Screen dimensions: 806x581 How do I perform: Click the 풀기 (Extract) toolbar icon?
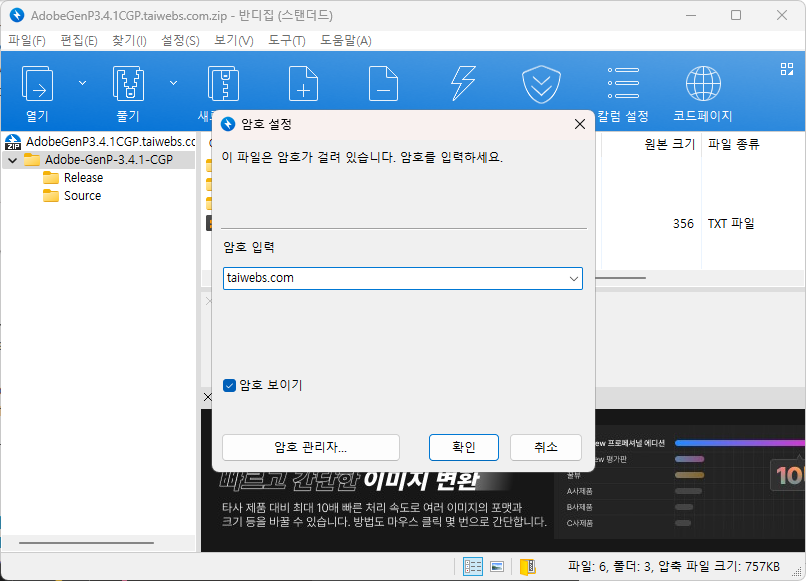tap(128, 83)
